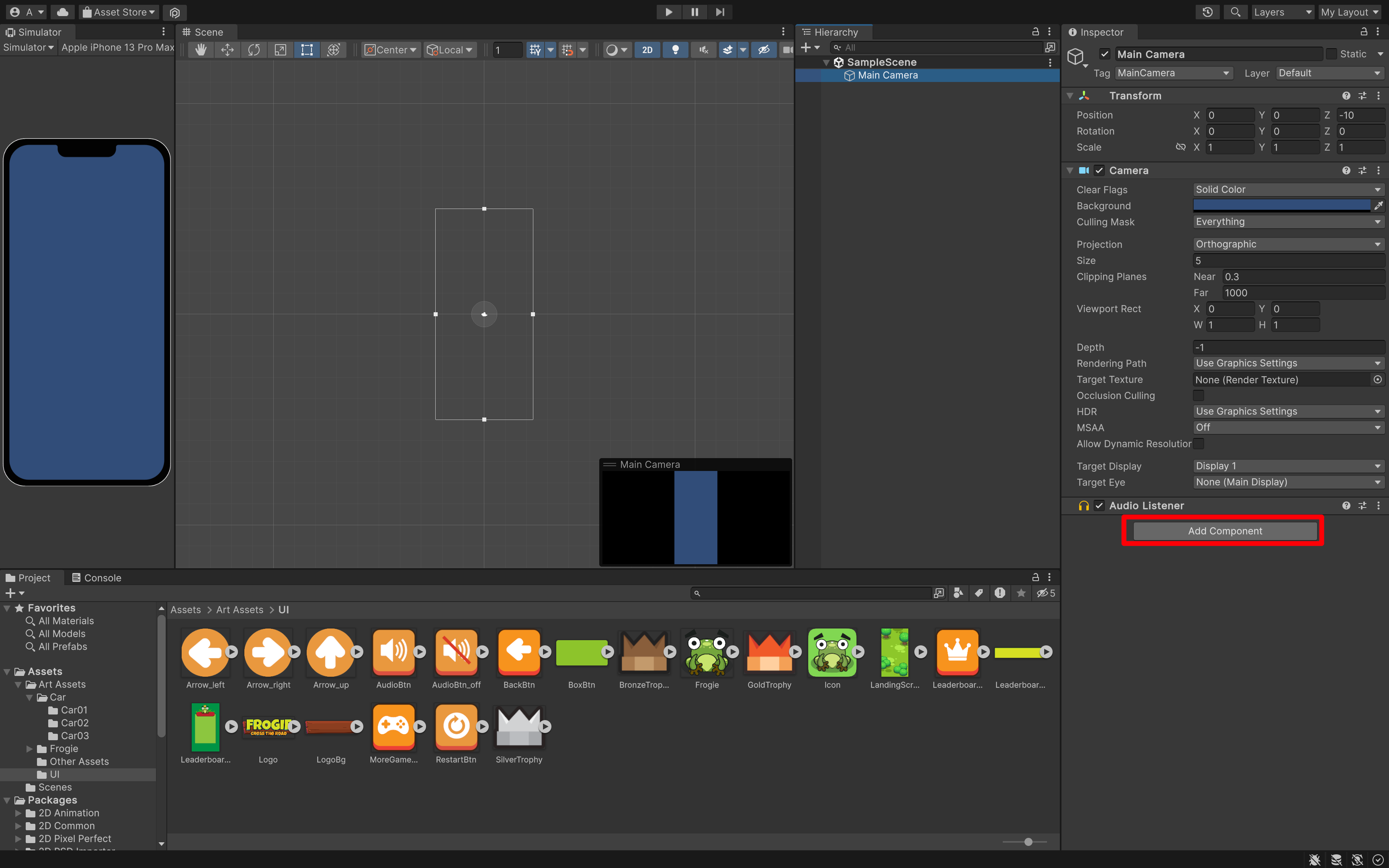Open the MSAA dropdown
Image resolution: width=1389 pixels, height=868 pixels.
(x=1289, y=428)
